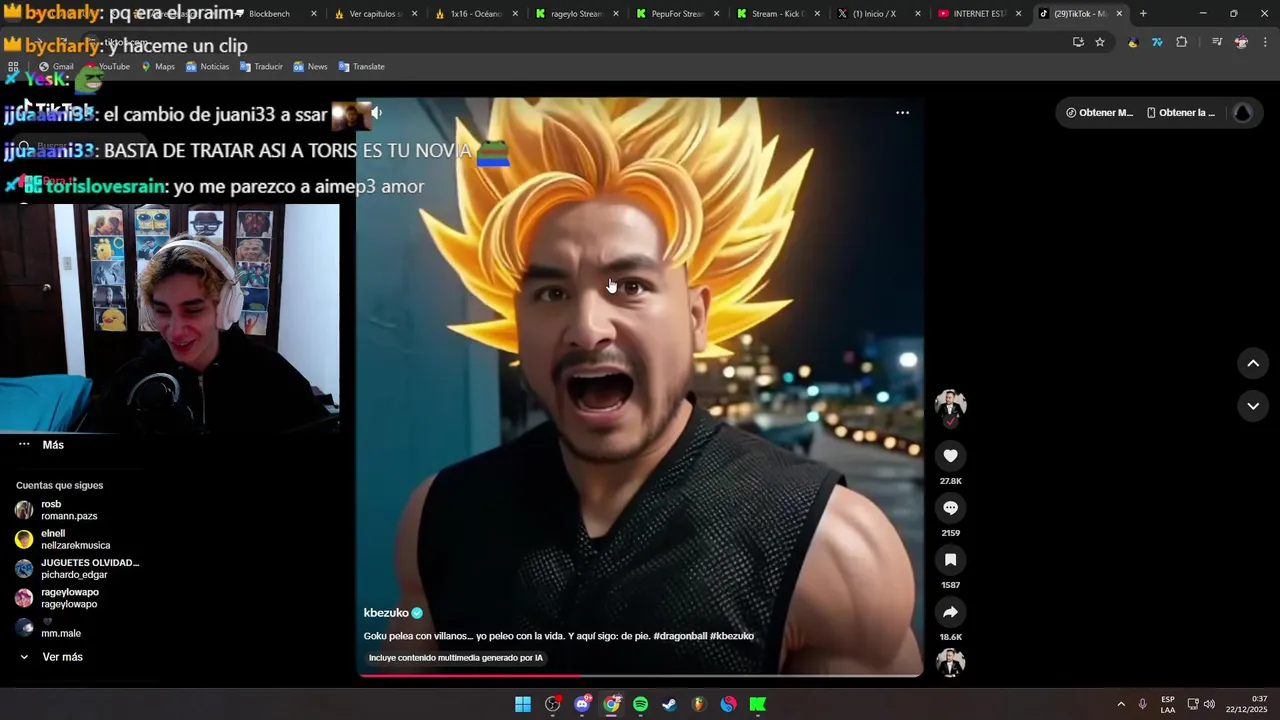This screenshot has height=720, width=1280.
Task: Open the JUGUETES OLVIDAD... followed account
Action: pyautogui.click(x=77, y=569)
